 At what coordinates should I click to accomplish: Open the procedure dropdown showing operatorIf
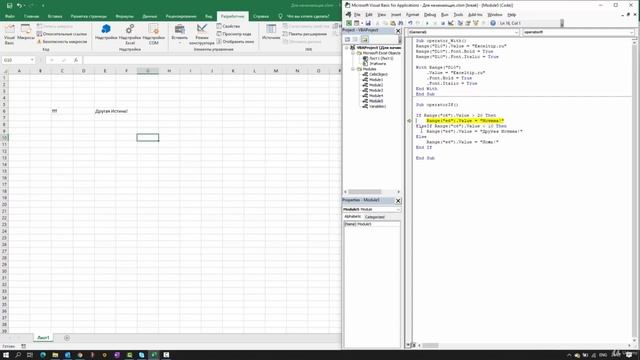631,32
